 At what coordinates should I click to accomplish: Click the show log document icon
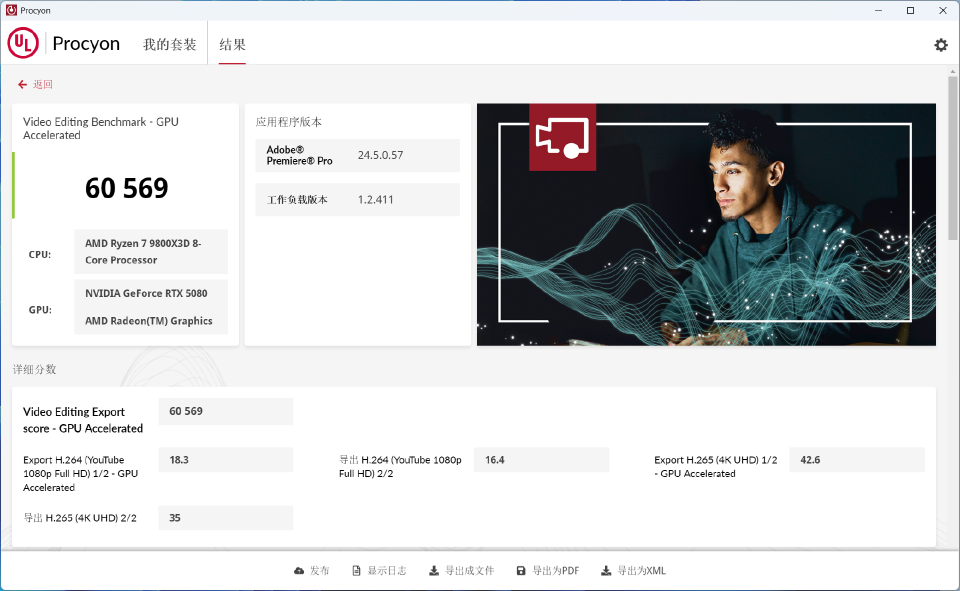click(356, 571)
